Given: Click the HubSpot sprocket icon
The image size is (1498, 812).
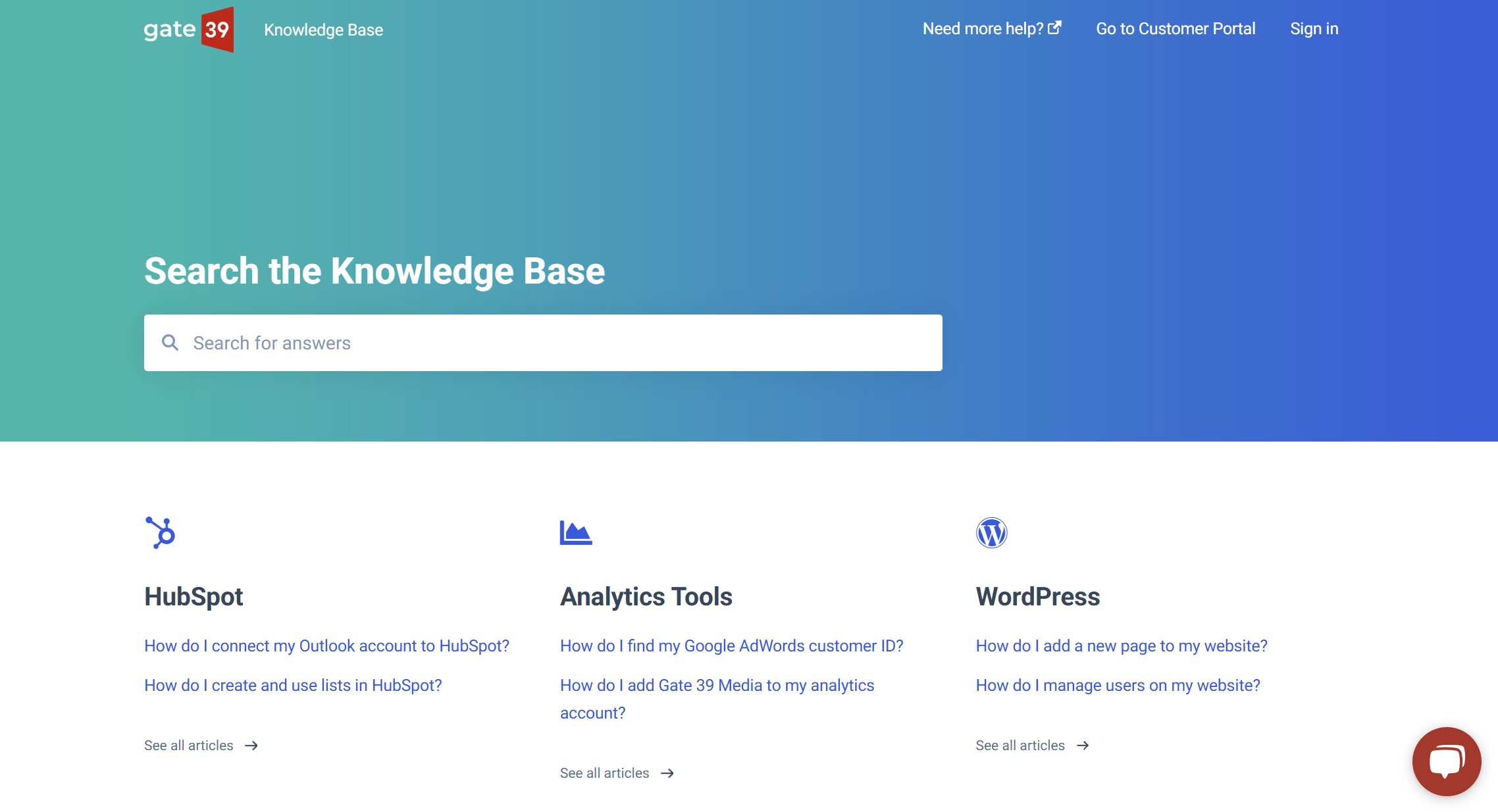Looking at the screenshot, I should (x=161, y=532).
